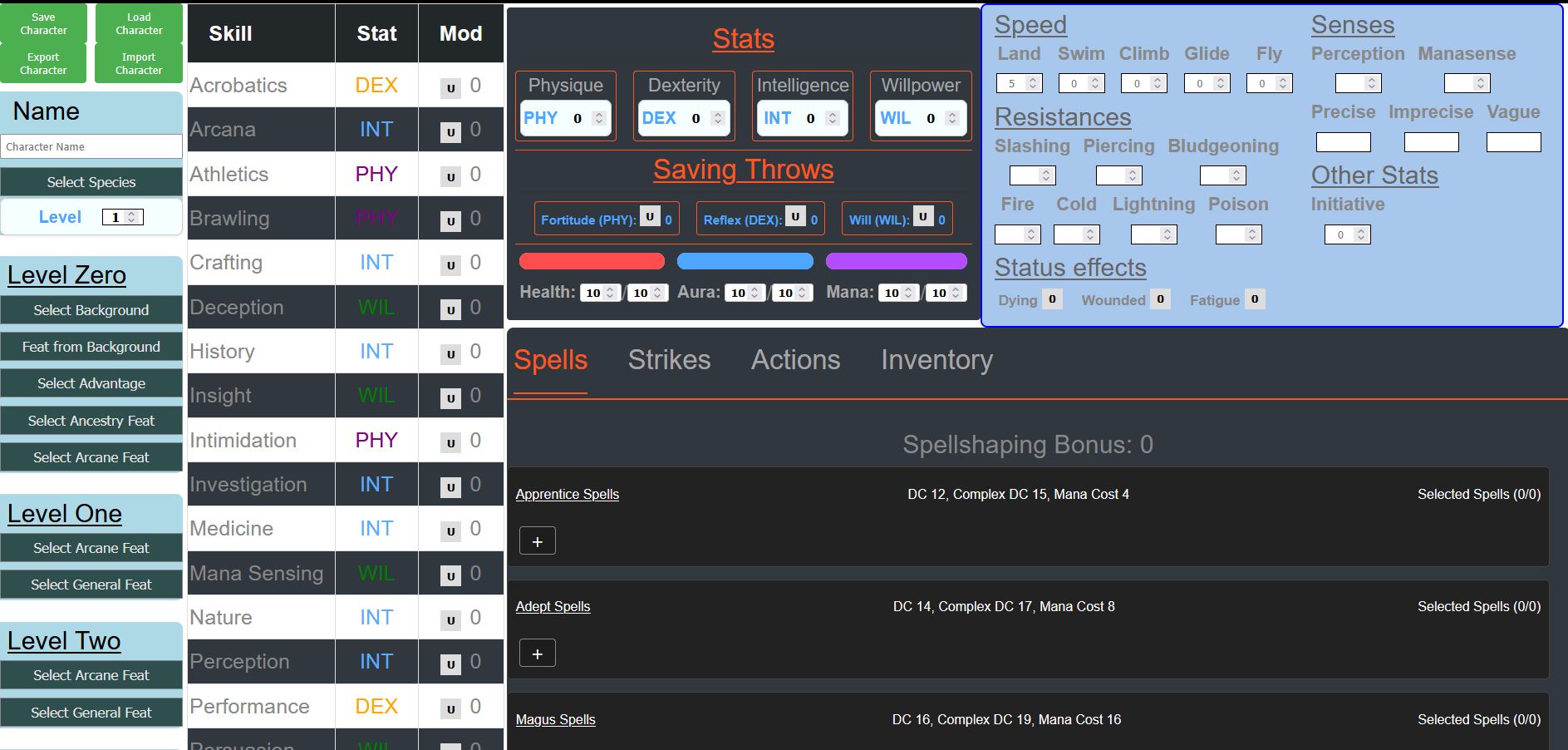1568x750 pixels.
Task: Switch to the Strikes tab
Action: tap(669, 360)
